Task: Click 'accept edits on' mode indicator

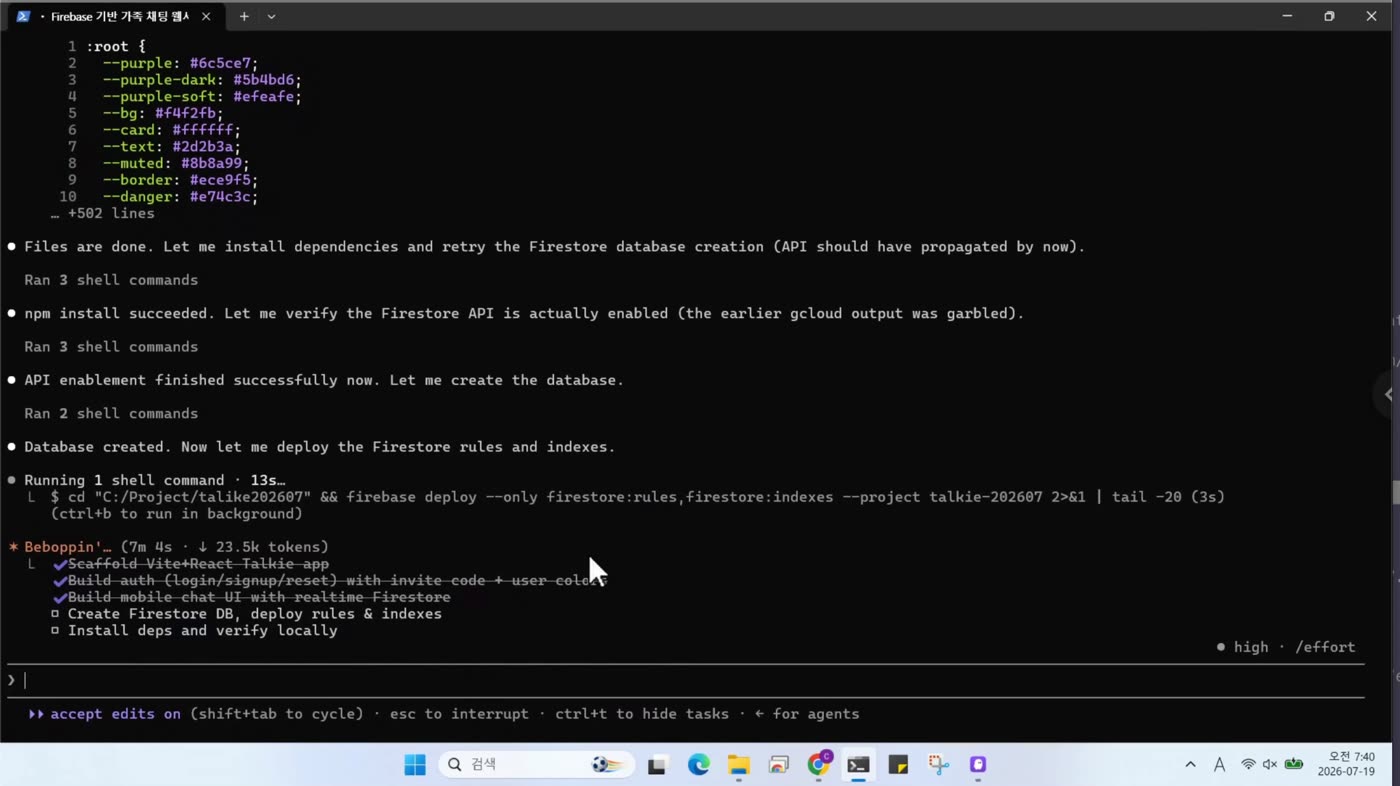Action: tap(105, 714)
